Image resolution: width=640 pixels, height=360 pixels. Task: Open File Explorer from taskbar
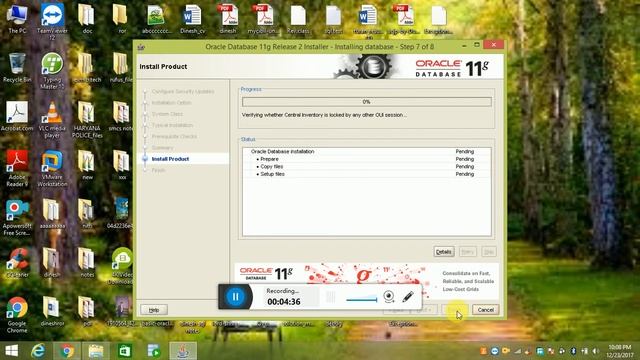96,351
